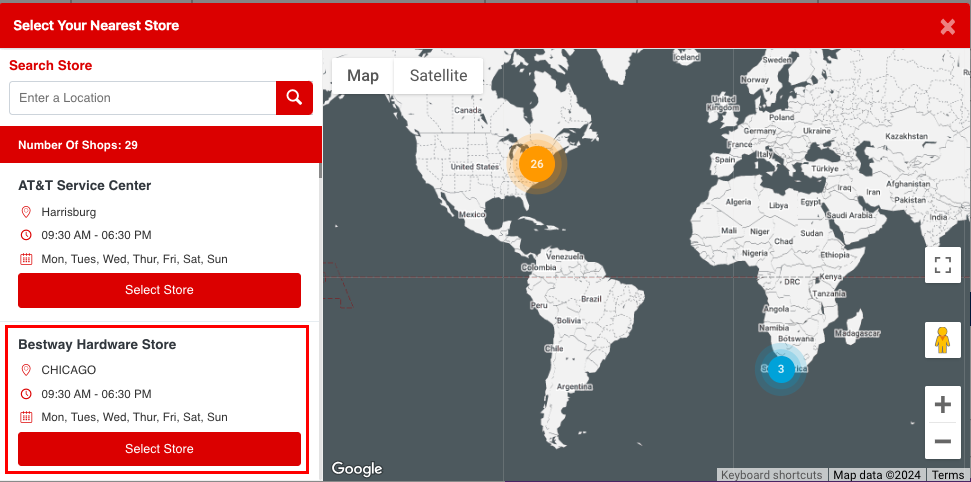Viewport: 971px width, 482px height.
Task: Toggle fullscreen map view
Action: (x=943, y=265)
